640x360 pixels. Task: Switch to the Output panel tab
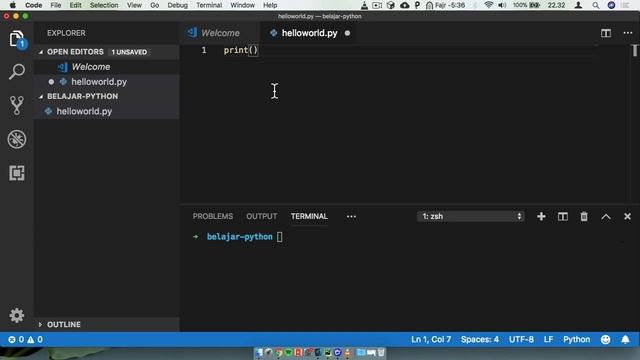point(262,216)
